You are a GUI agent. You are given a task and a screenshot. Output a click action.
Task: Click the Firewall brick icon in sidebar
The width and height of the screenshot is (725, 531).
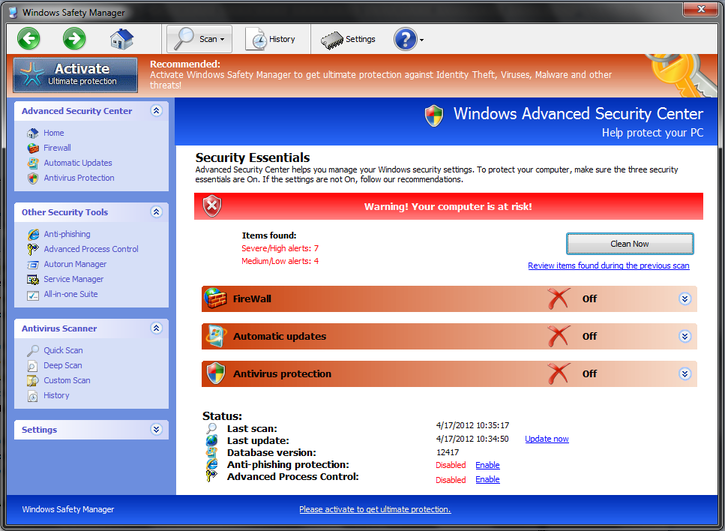pyautogui.click(x=33, y=148)
